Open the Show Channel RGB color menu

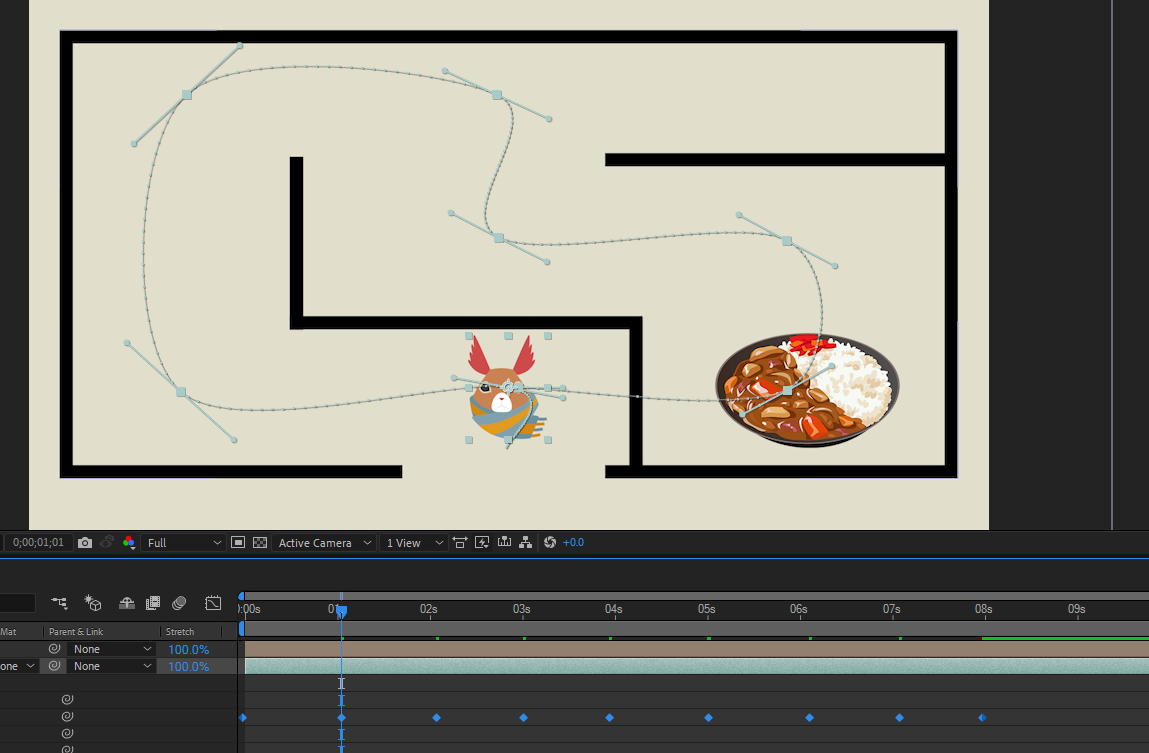pos(129,543)
